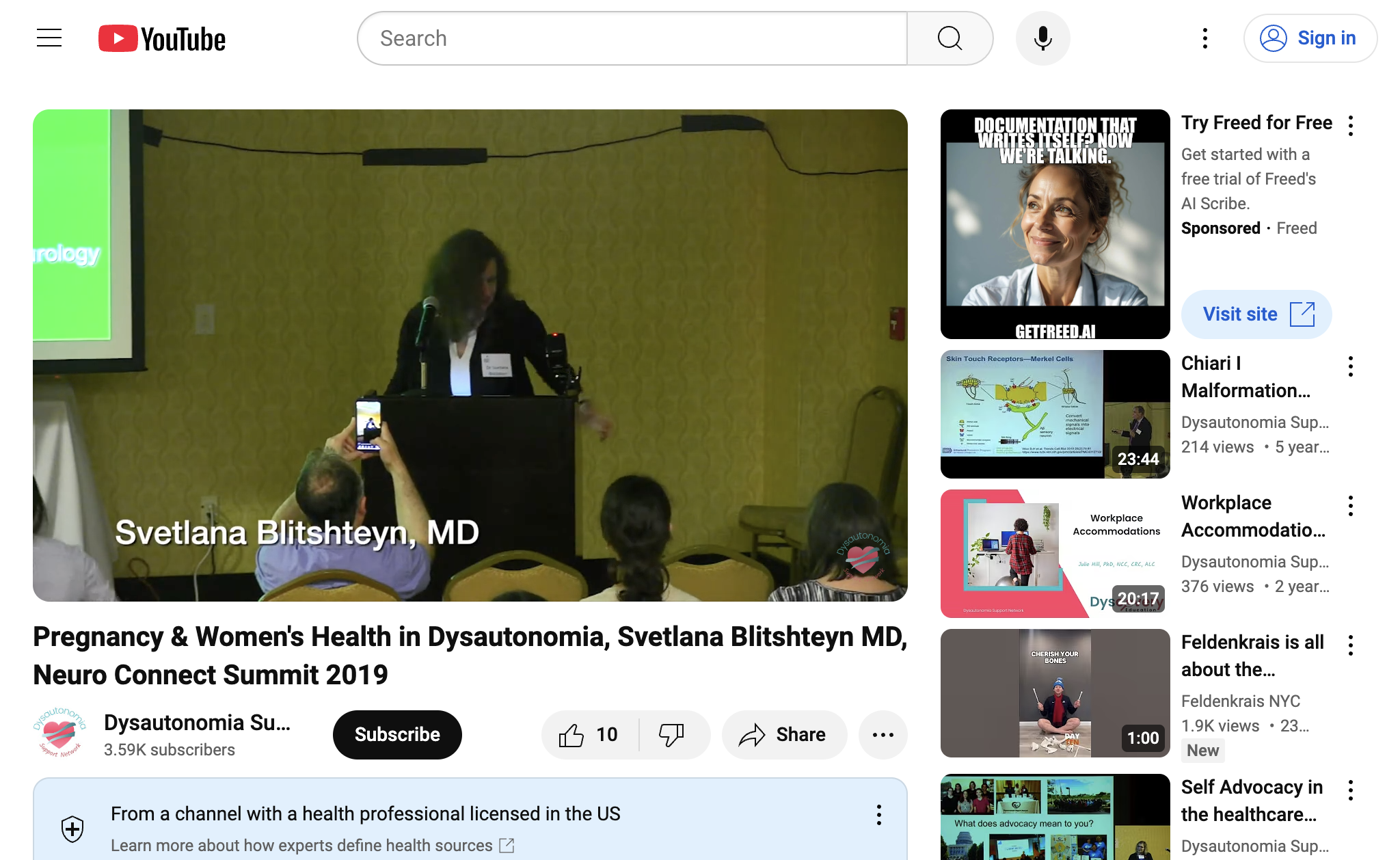The width and height of the screenshot is (1400, 860).
Task: Open Feldenkrais is all about the... title
Action: (1252, 656)
